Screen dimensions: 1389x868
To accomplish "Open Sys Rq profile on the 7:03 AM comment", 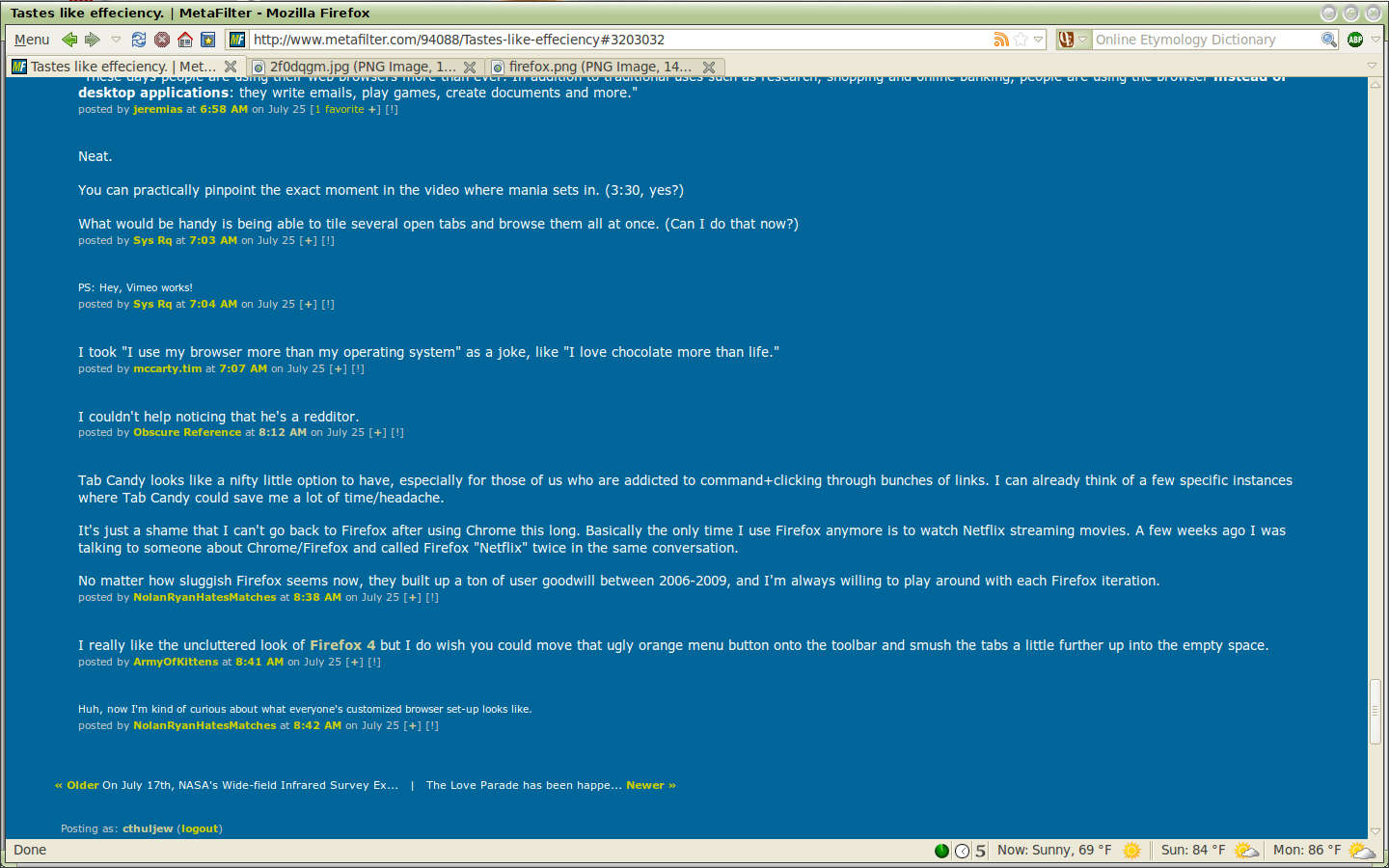I will [x=152, y=241].
